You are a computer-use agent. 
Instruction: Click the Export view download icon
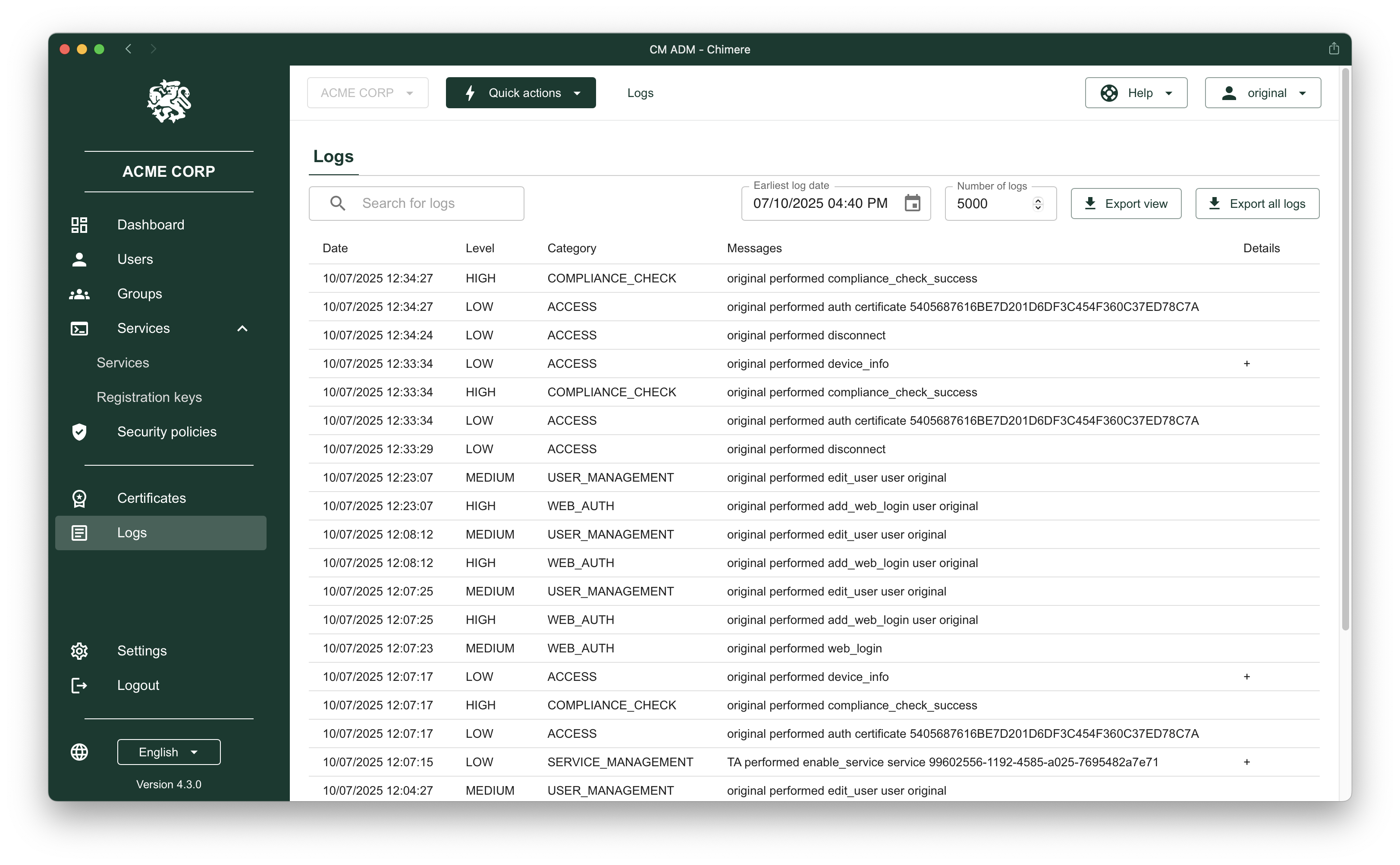(x=1090, y=203)
